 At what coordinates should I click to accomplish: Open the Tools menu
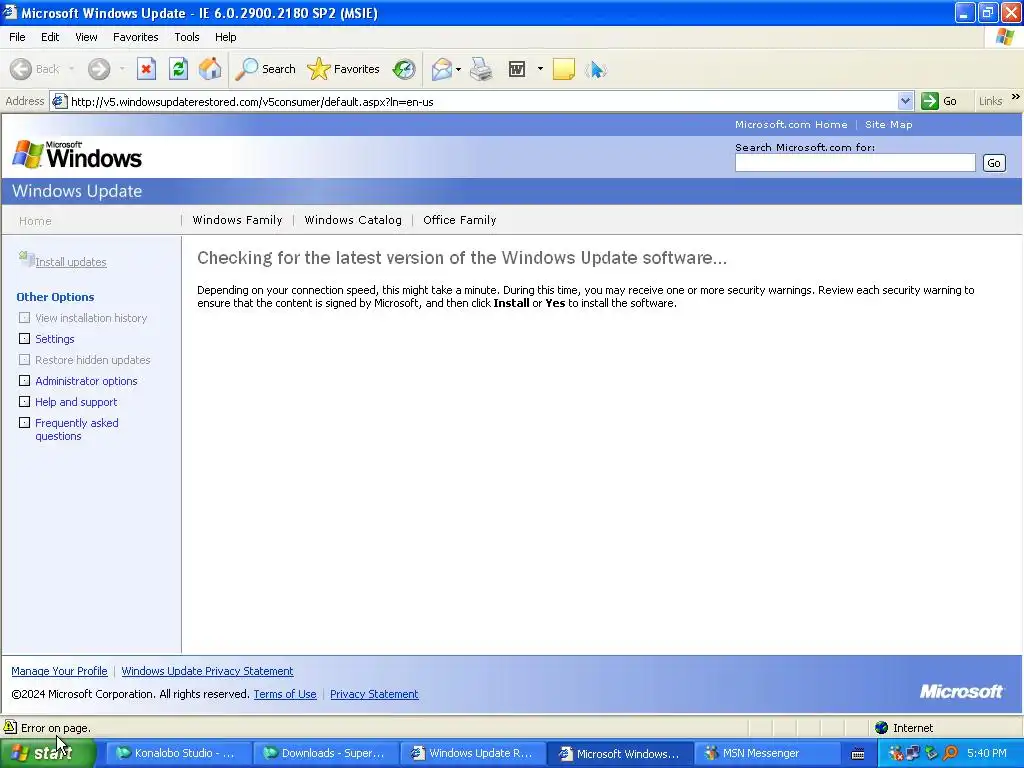point(187,37)
